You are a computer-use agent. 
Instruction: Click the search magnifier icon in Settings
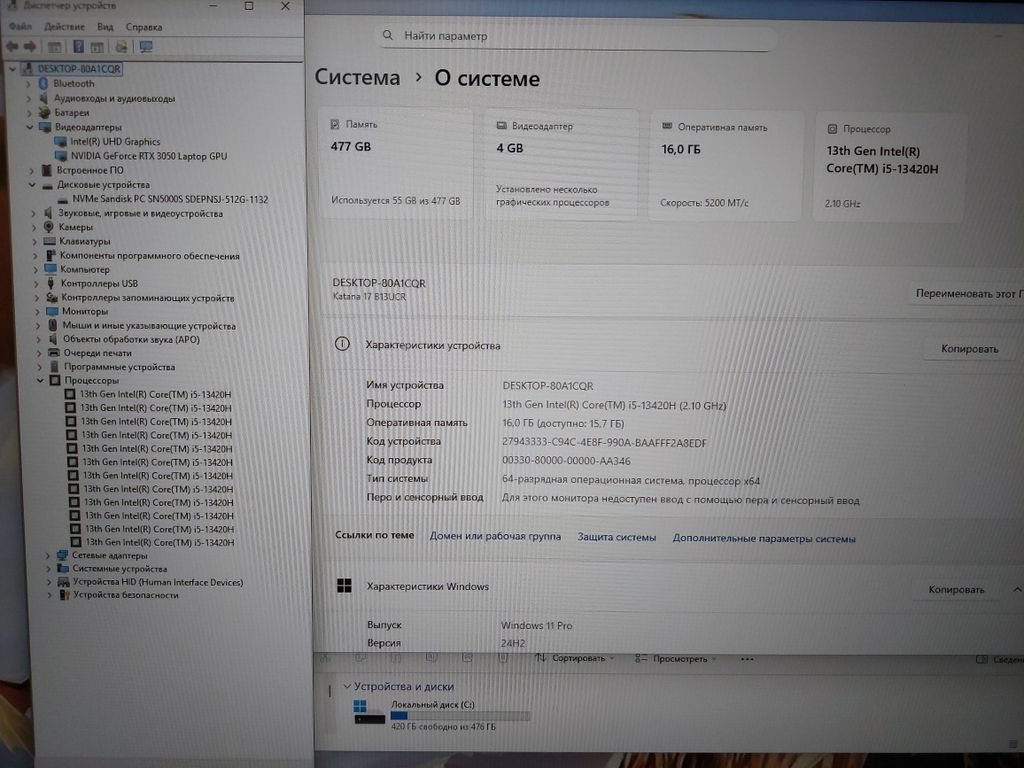tap(389, 36)
